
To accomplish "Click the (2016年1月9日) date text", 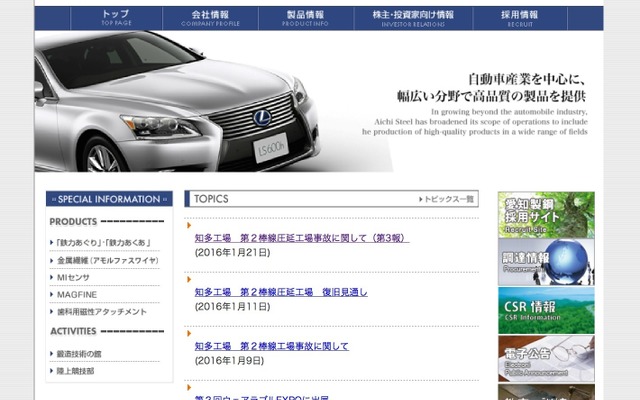I will [x=229, y=361].
